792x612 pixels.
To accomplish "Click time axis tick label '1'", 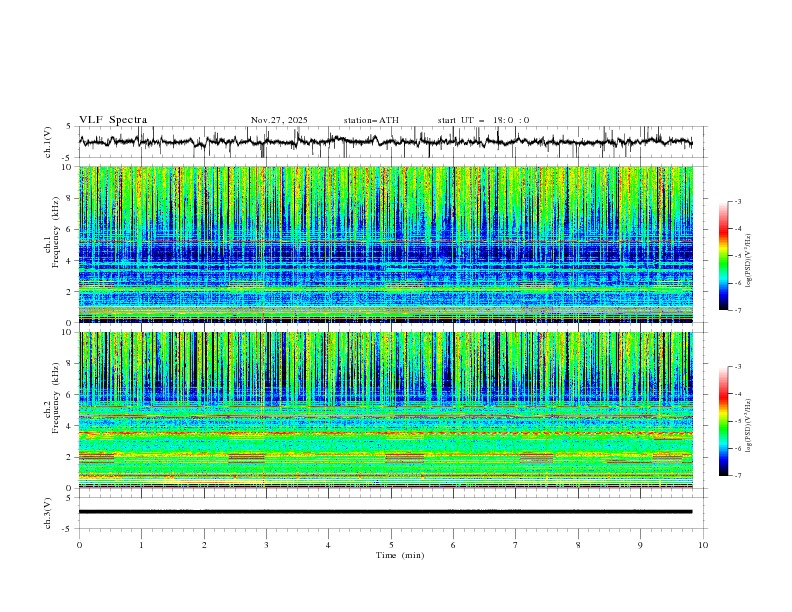I will (141, 545).
